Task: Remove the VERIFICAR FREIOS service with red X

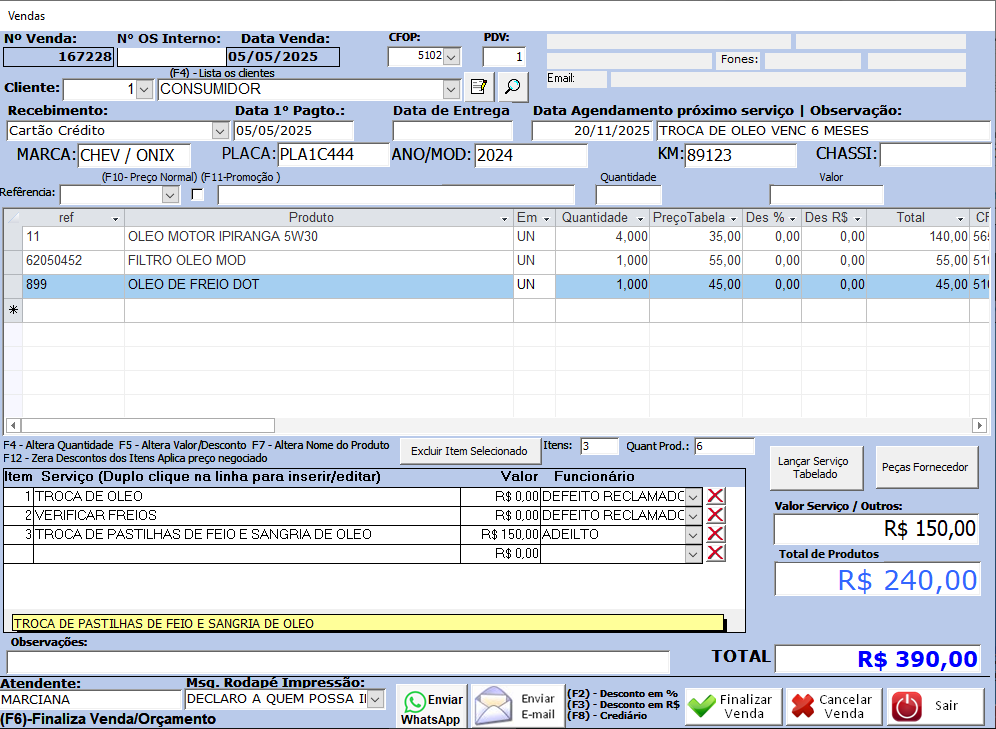Action: tap(715, 515)
